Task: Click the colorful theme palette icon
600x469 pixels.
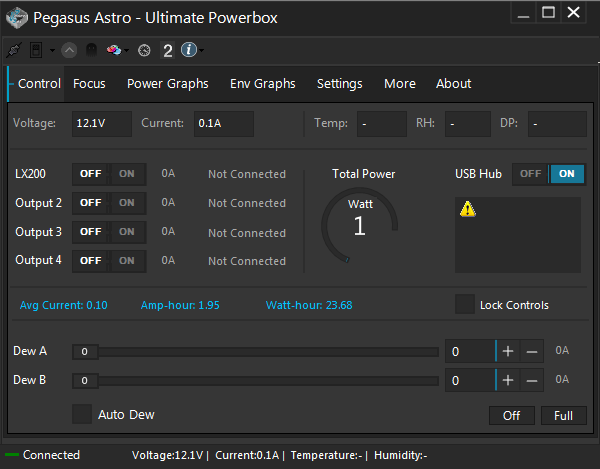Action: pos(114,50)
